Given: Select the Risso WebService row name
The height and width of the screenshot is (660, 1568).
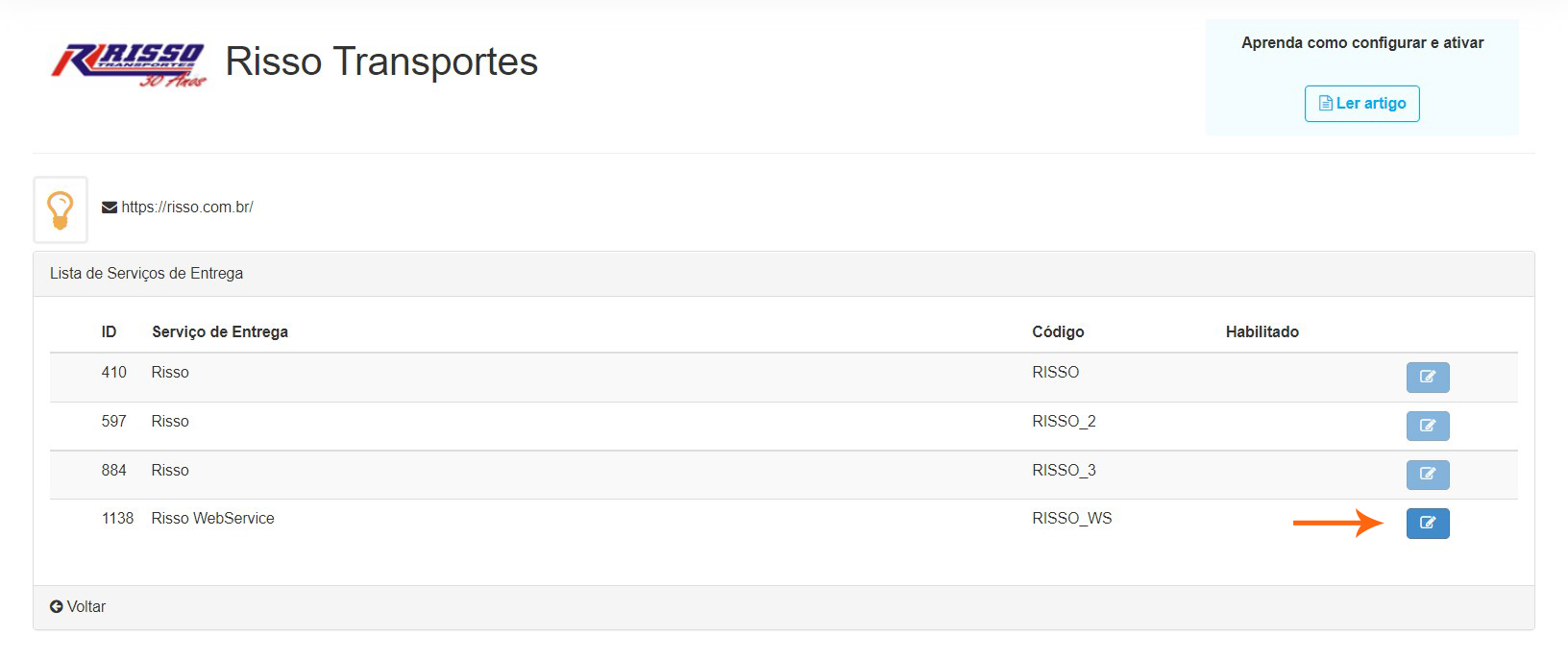Looking at the screenshot, I should point(212,519).
